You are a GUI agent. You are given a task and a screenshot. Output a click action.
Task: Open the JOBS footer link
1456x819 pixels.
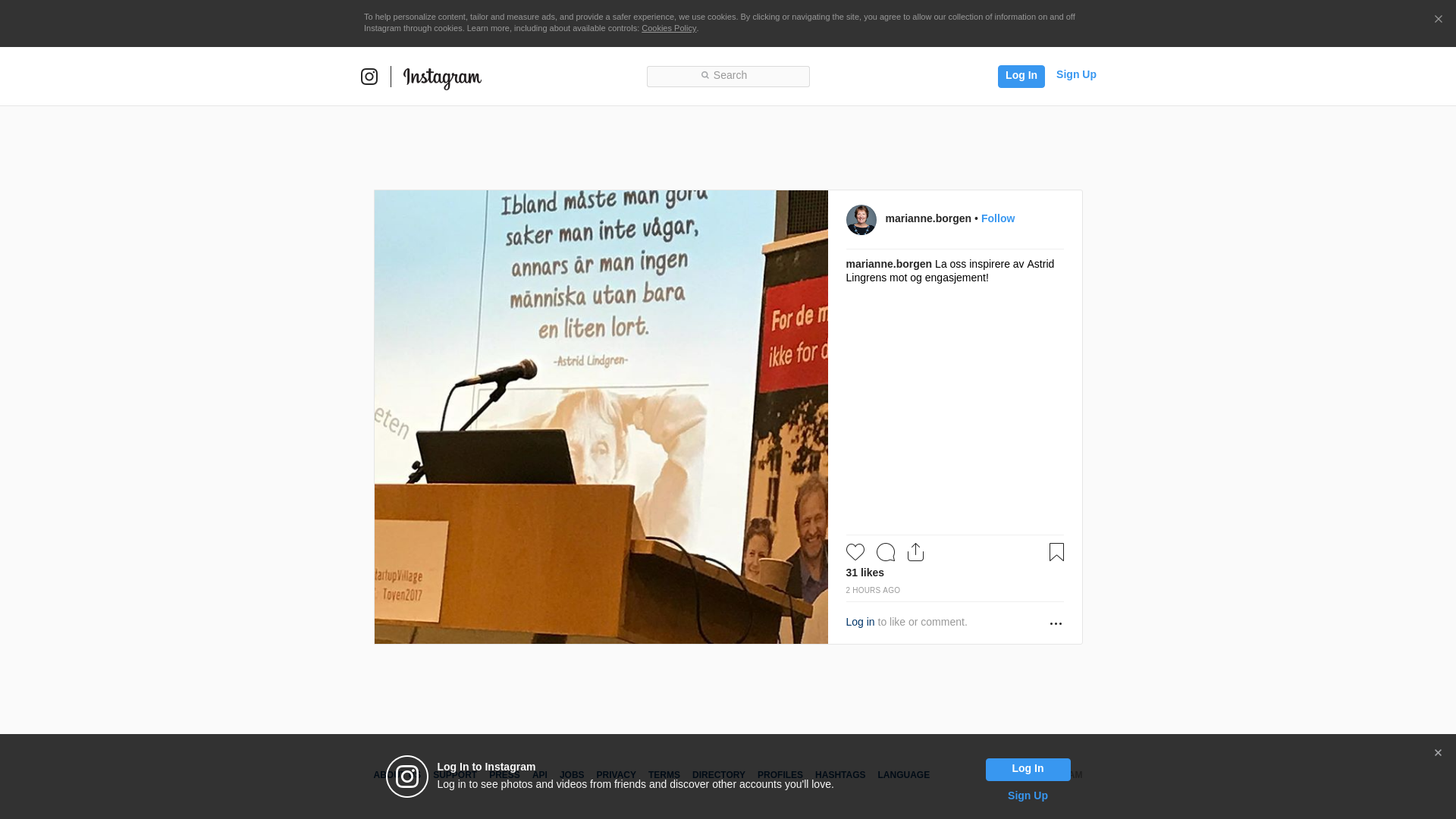[x=572, y=775]
